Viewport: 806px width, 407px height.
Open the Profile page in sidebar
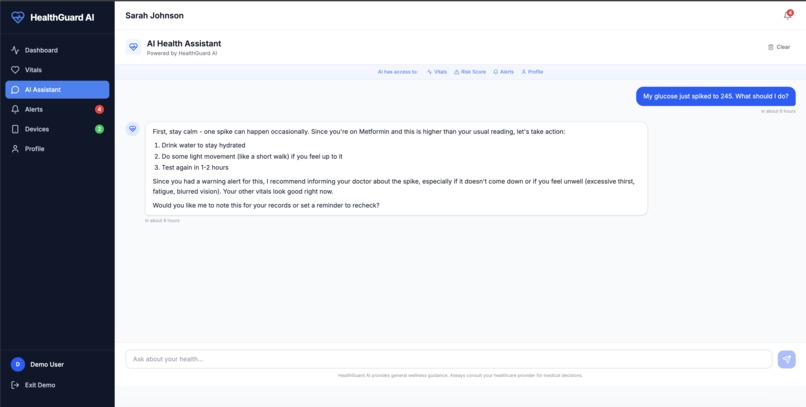pyautogui.click(x=57, y=149)
